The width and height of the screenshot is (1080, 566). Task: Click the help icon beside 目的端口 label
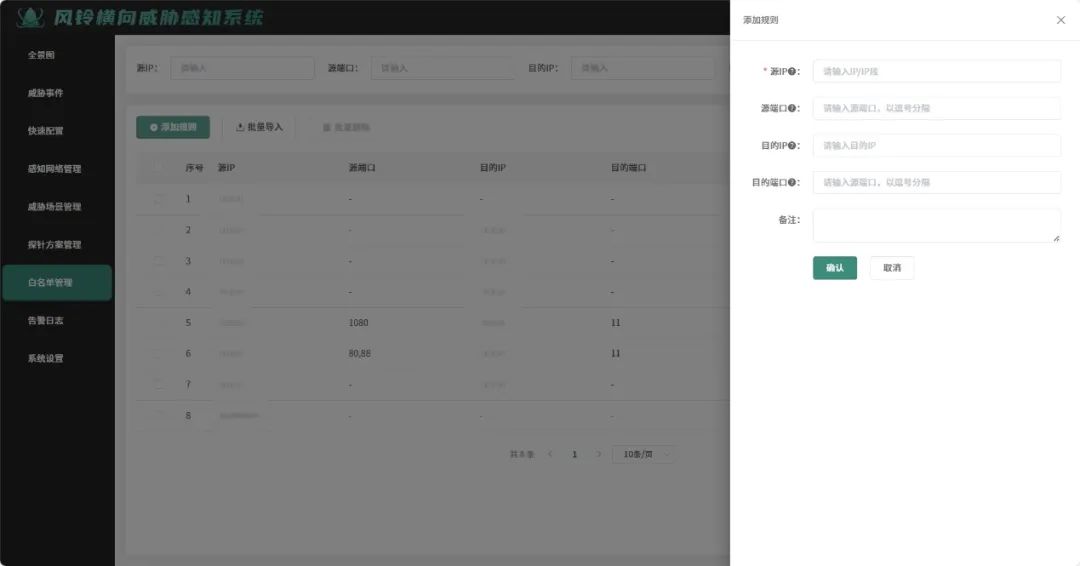click(791, 183)
